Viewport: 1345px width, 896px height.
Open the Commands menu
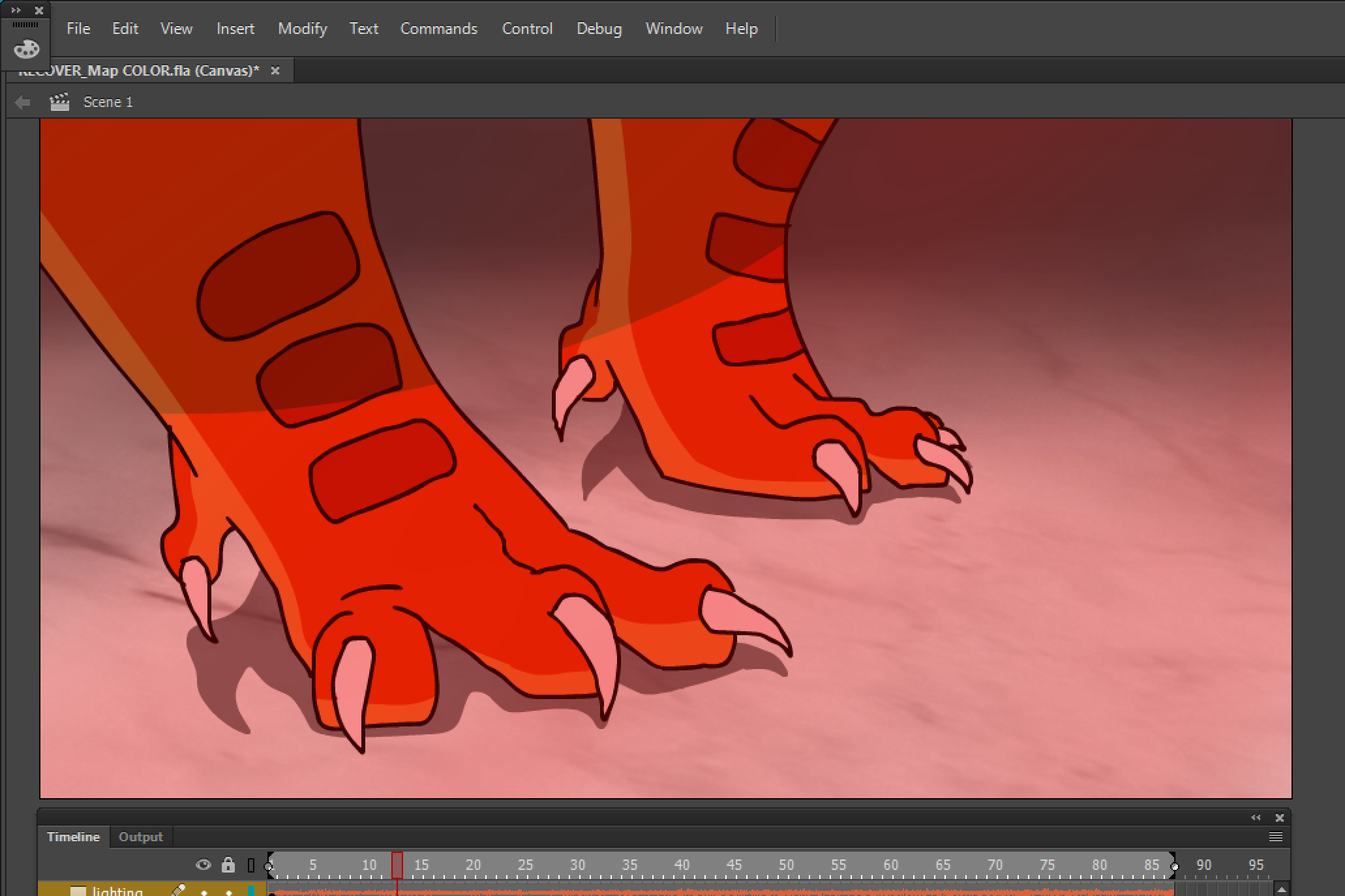pos(439,29)
